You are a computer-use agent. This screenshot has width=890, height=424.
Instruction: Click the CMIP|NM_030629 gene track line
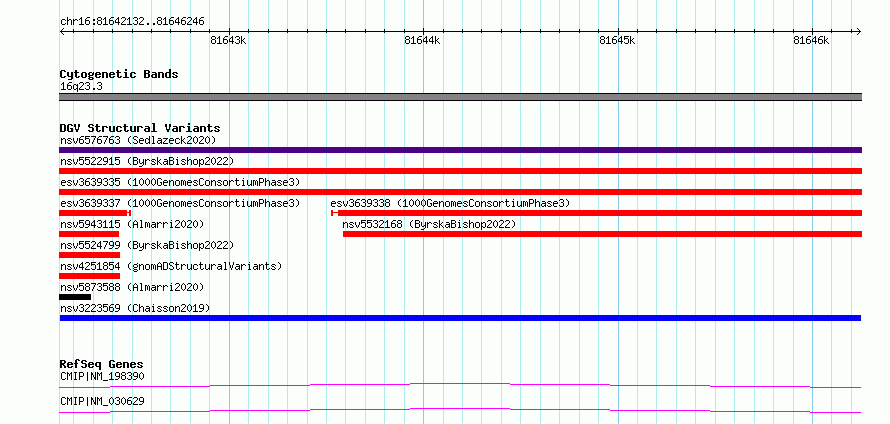460,411
